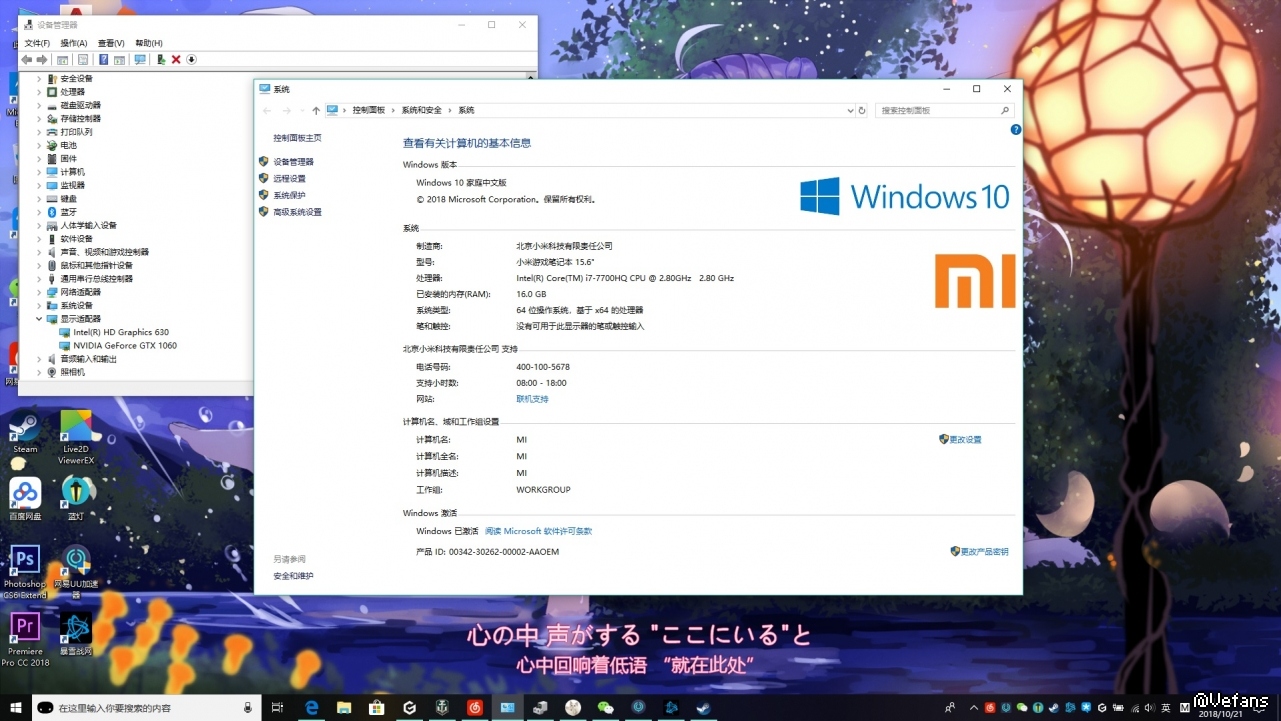Open 高级系统设置 in the sidebar
The height and width of the screenshot is (721, 1281).
[297, 212]
